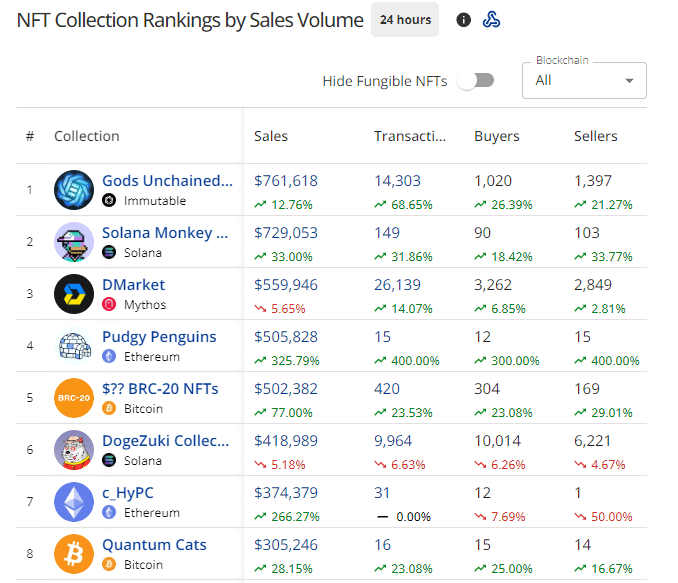Image resolution: width=678 pixels, height=583 pixels.
Task: Click the DMarket collection logo
Action: [74, 294]
